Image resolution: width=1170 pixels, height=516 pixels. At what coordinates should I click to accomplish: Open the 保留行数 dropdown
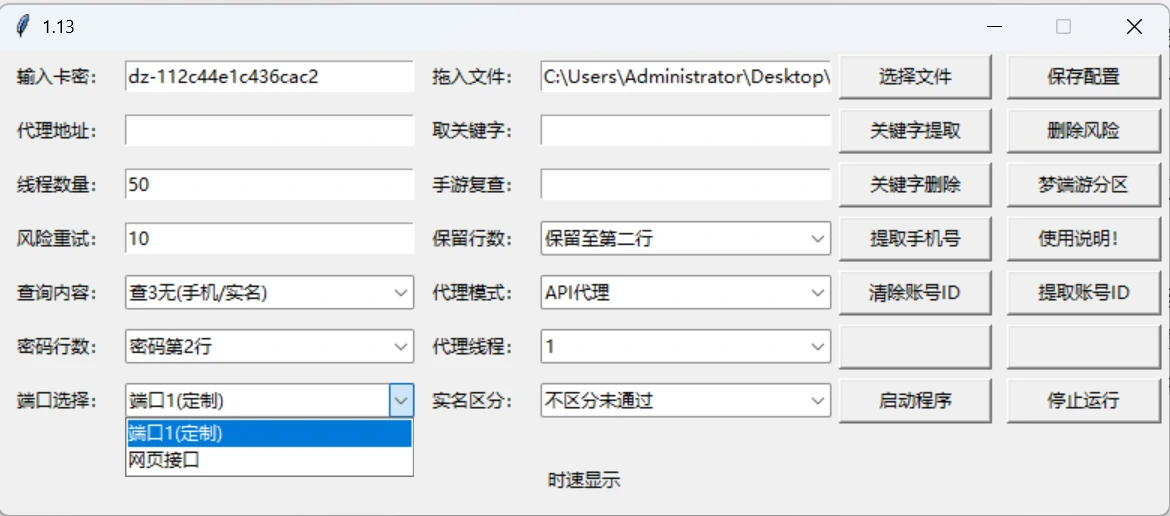(685, 239)
